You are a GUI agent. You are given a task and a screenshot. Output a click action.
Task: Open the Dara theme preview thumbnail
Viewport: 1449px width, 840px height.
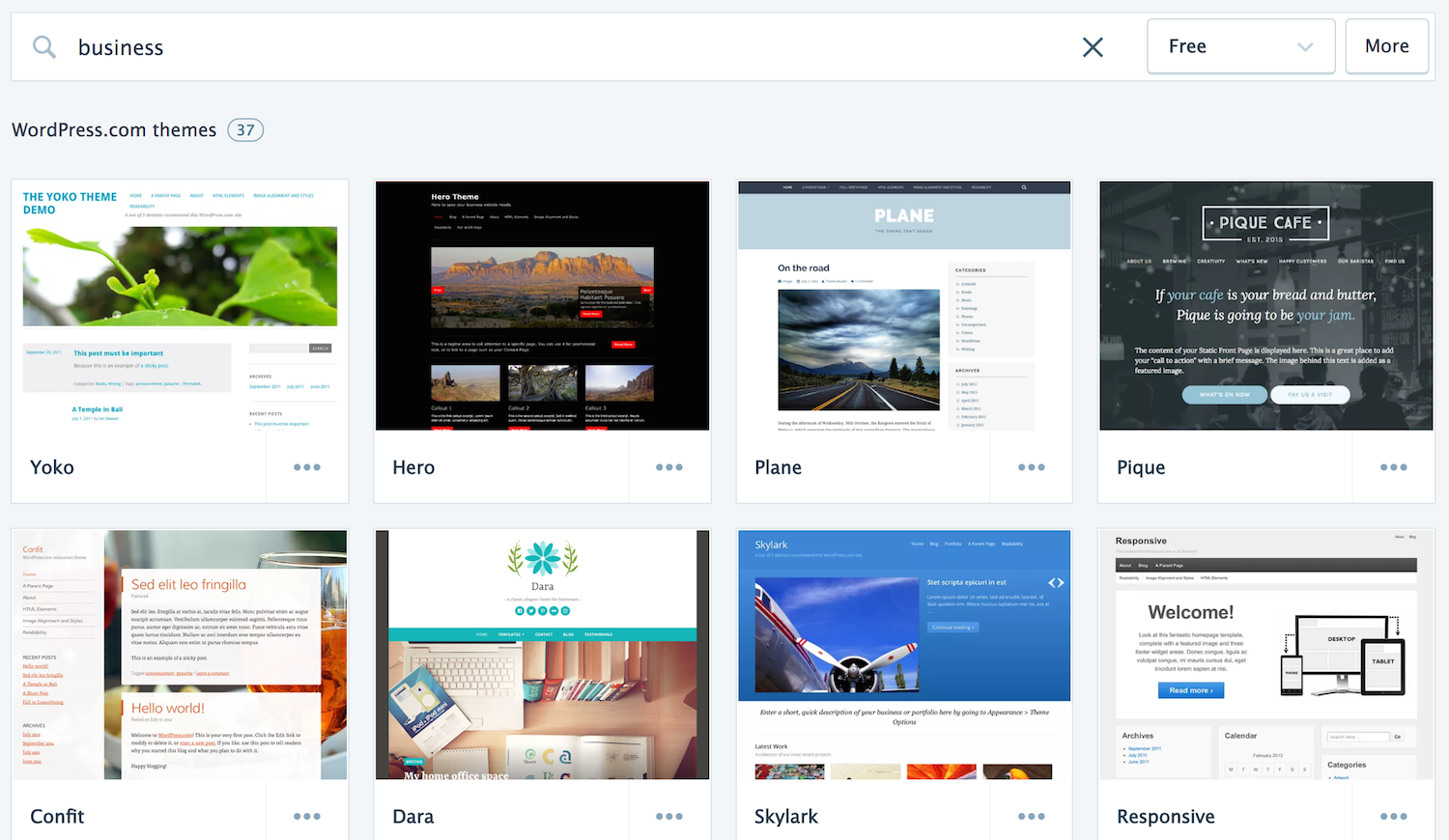542,655
